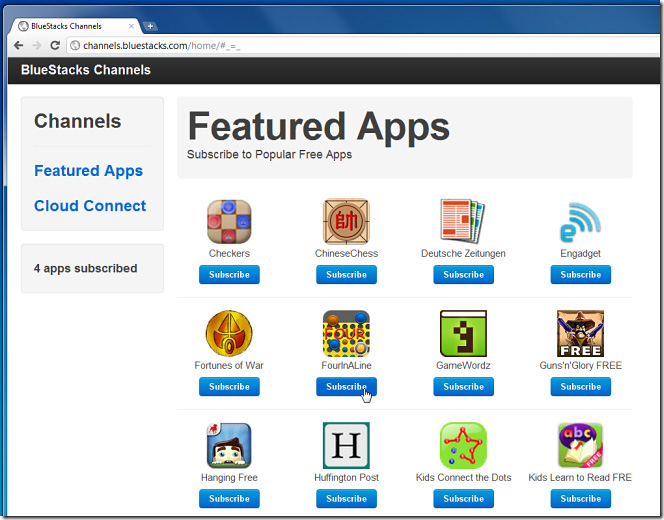
Task: Open the Deutsche Zeitungen newspaper icon
Action: click(463, 221)
